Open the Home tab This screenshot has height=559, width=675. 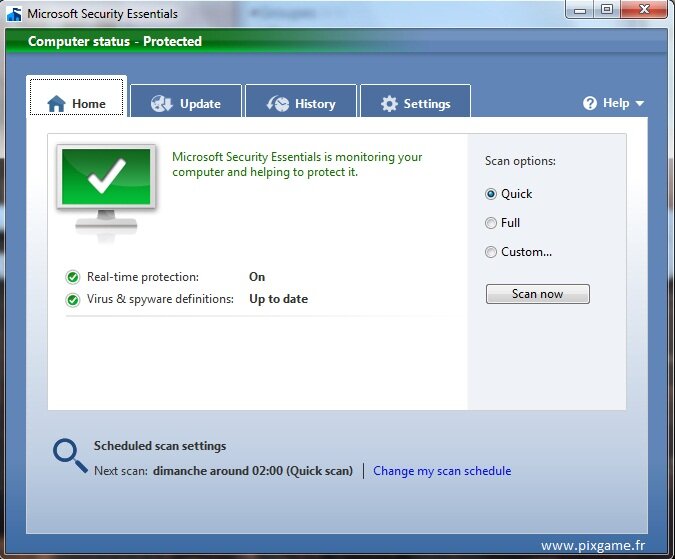[77, 97]
